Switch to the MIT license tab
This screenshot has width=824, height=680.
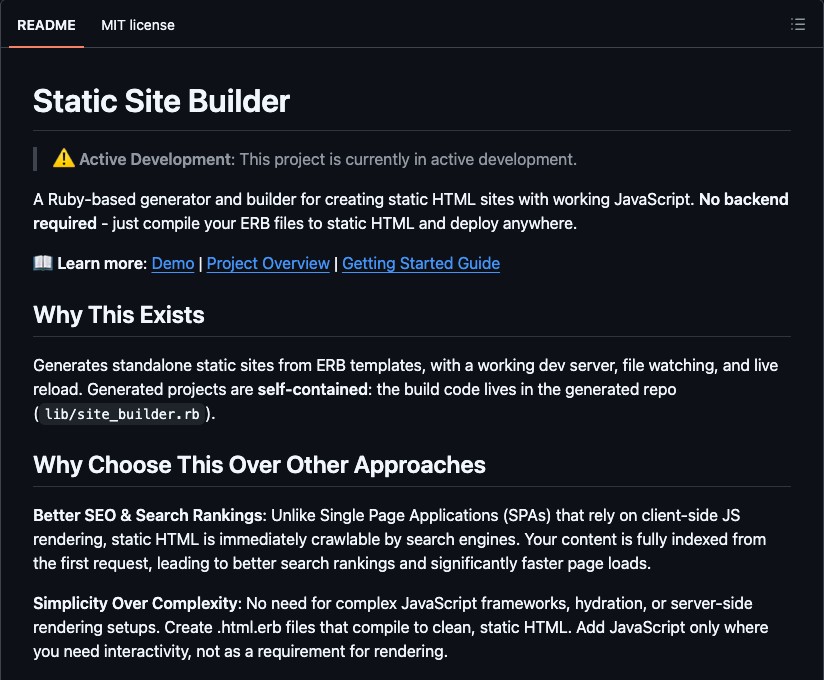(138, 25)
